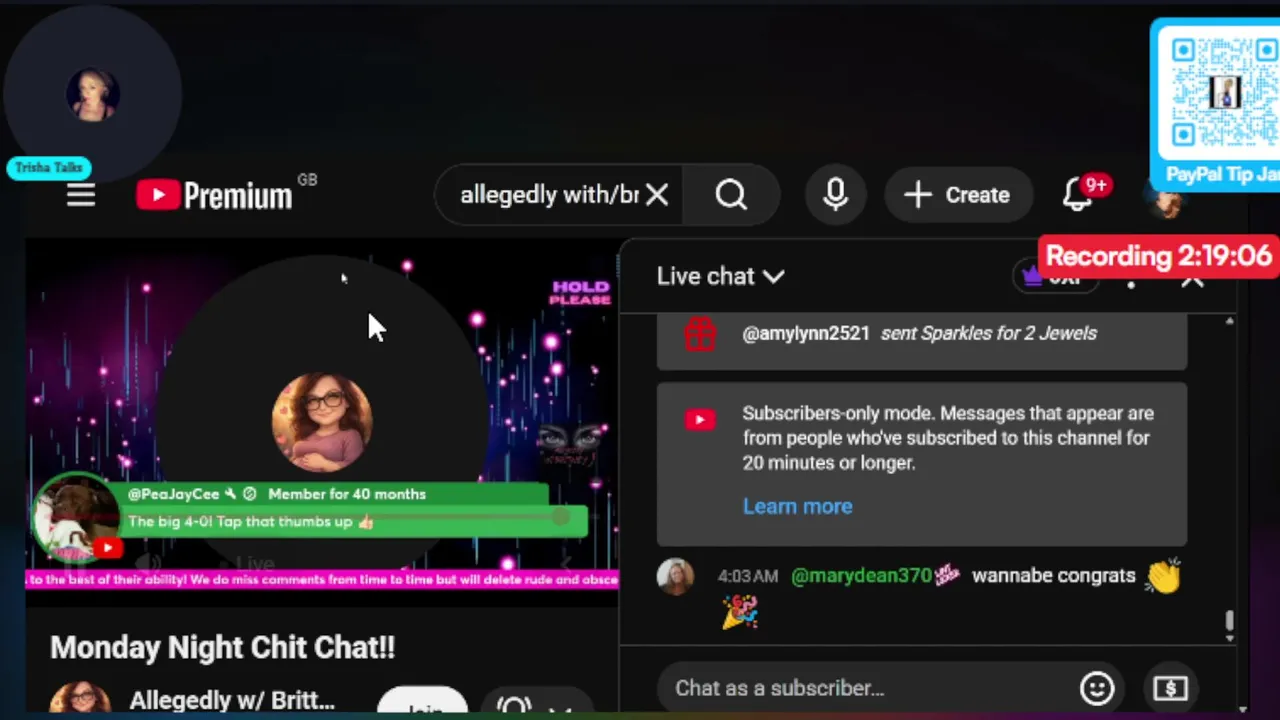Run search with magnifier icon
The height and width of the screenshot is (720, 1280).
(731, 195)
